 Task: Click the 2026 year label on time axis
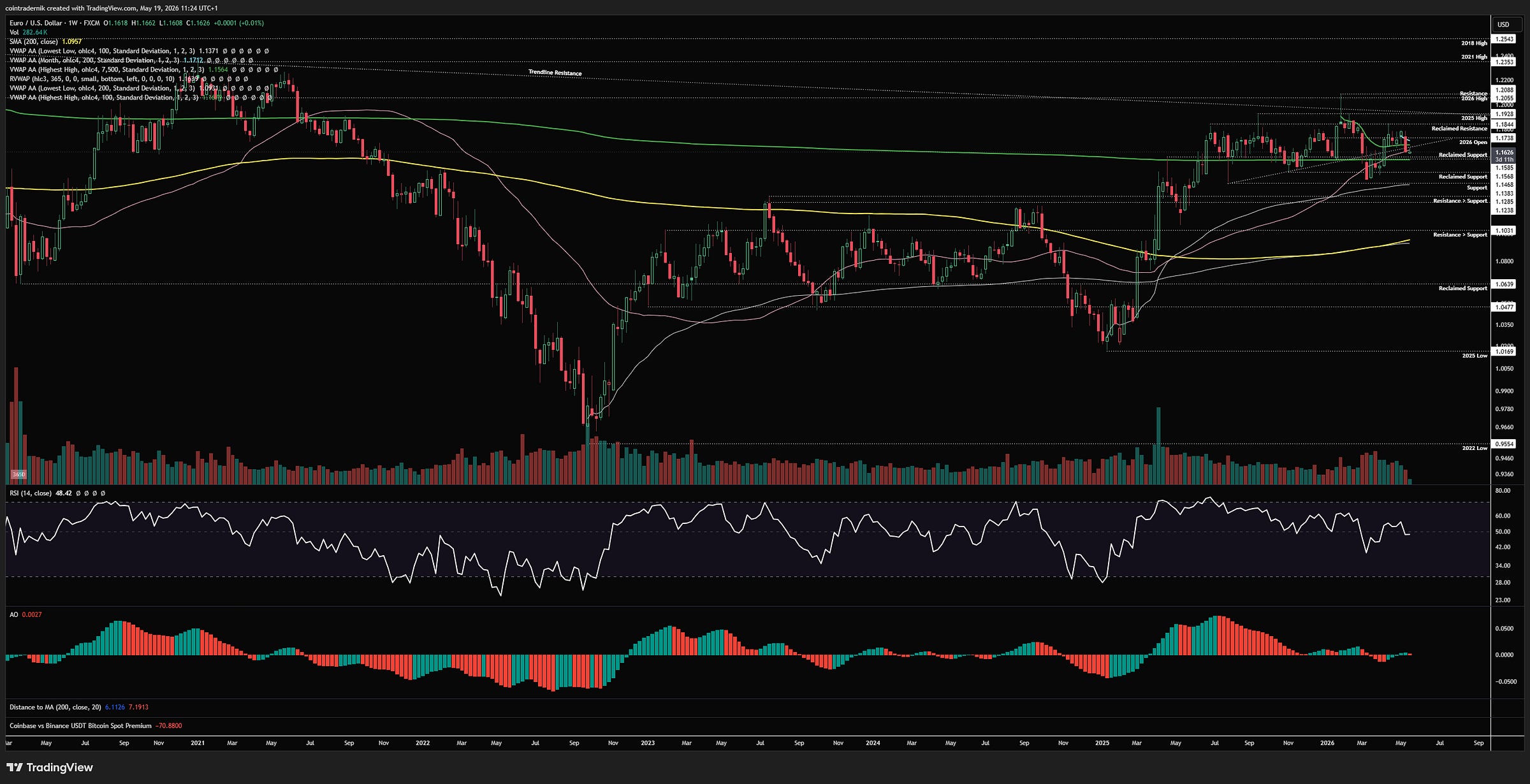click(1327, 743)
